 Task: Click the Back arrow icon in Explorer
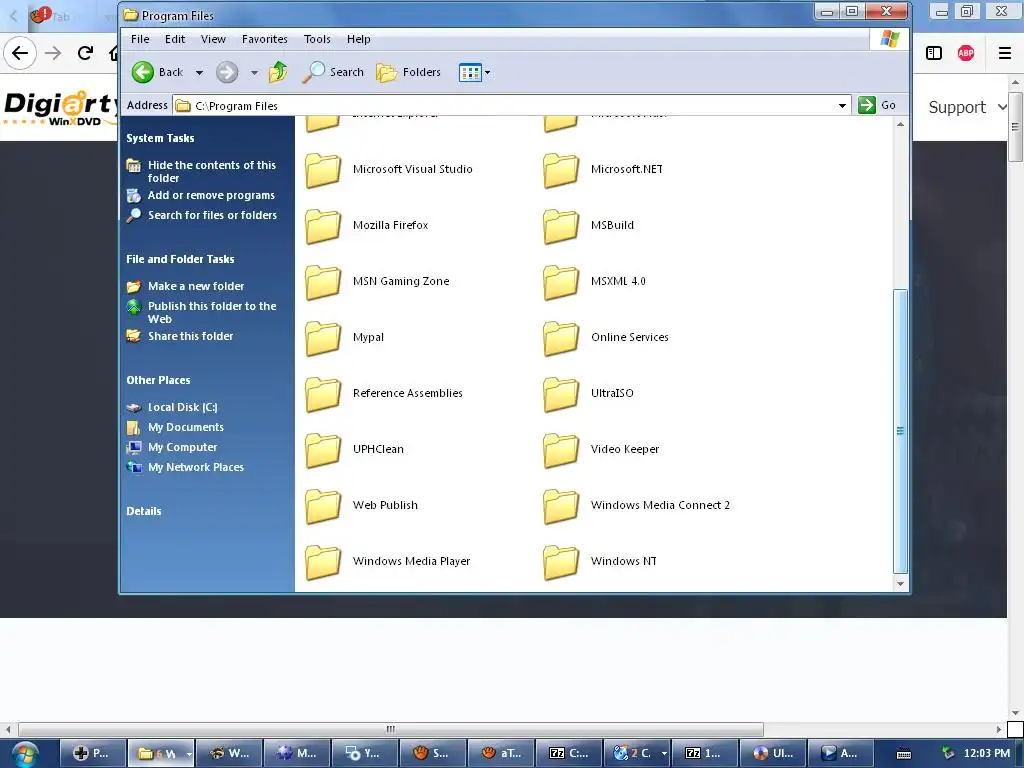(x=142, y=72)
